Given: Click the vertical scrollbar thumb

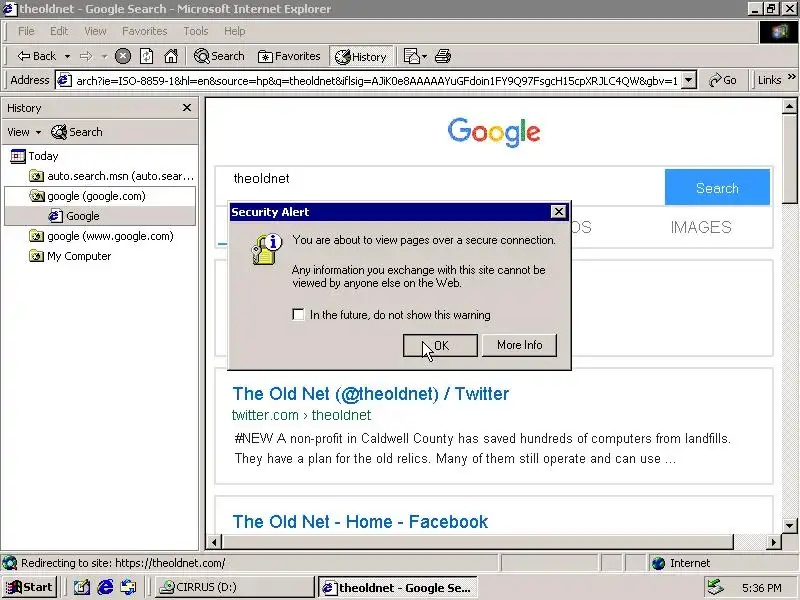Looking at the screenshot, I should pyautogui.click(x=789, y=158).
